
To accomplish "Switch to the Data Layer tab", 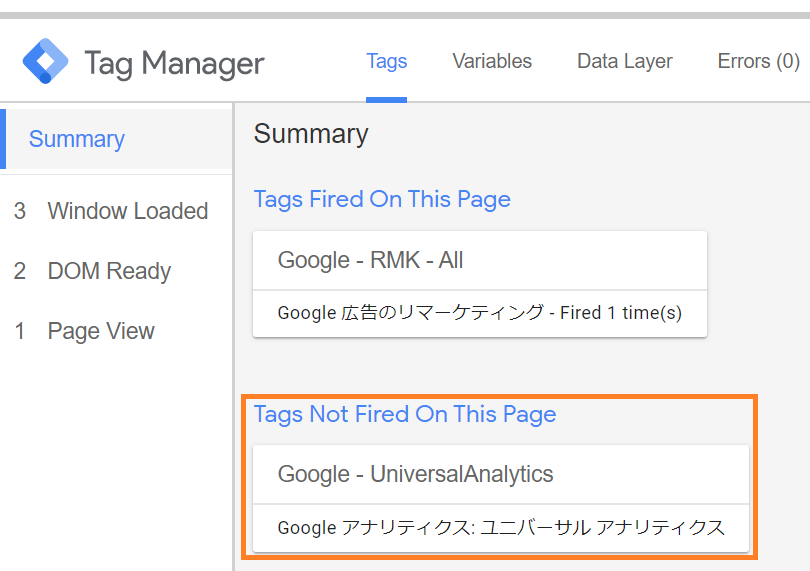I will 624,61.
